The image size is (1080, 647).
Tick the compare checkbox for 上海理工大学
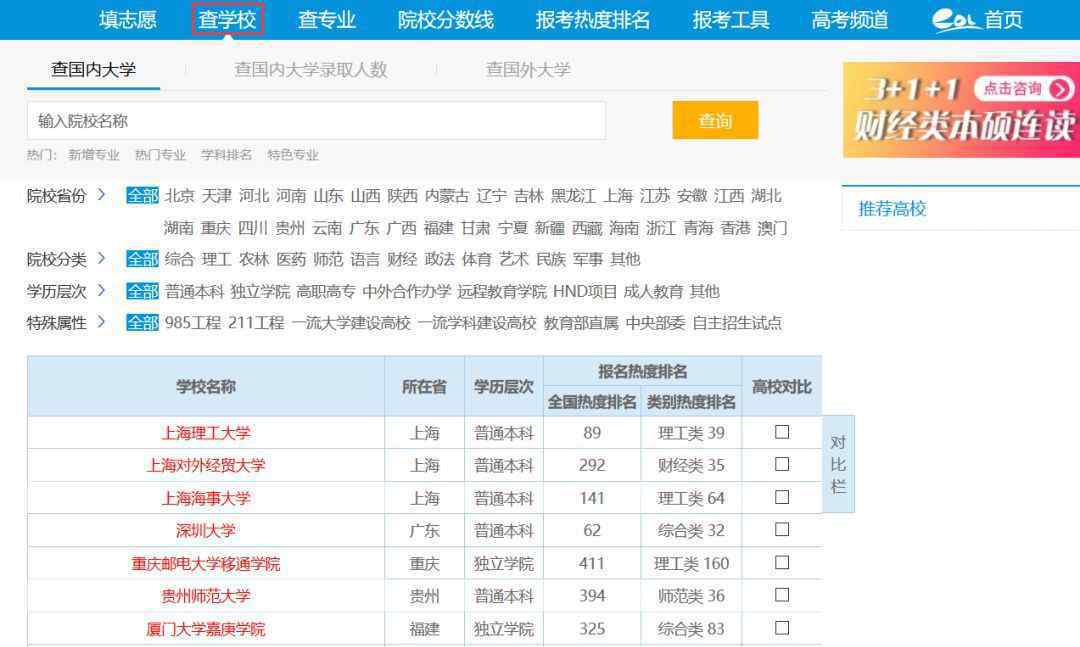[782, 432]
